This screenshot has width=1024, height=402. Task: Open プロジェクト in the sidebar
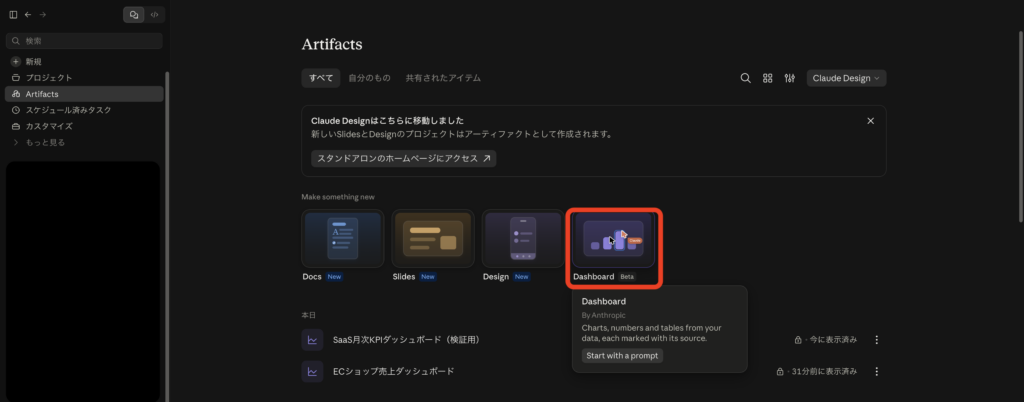coord(84,78)
